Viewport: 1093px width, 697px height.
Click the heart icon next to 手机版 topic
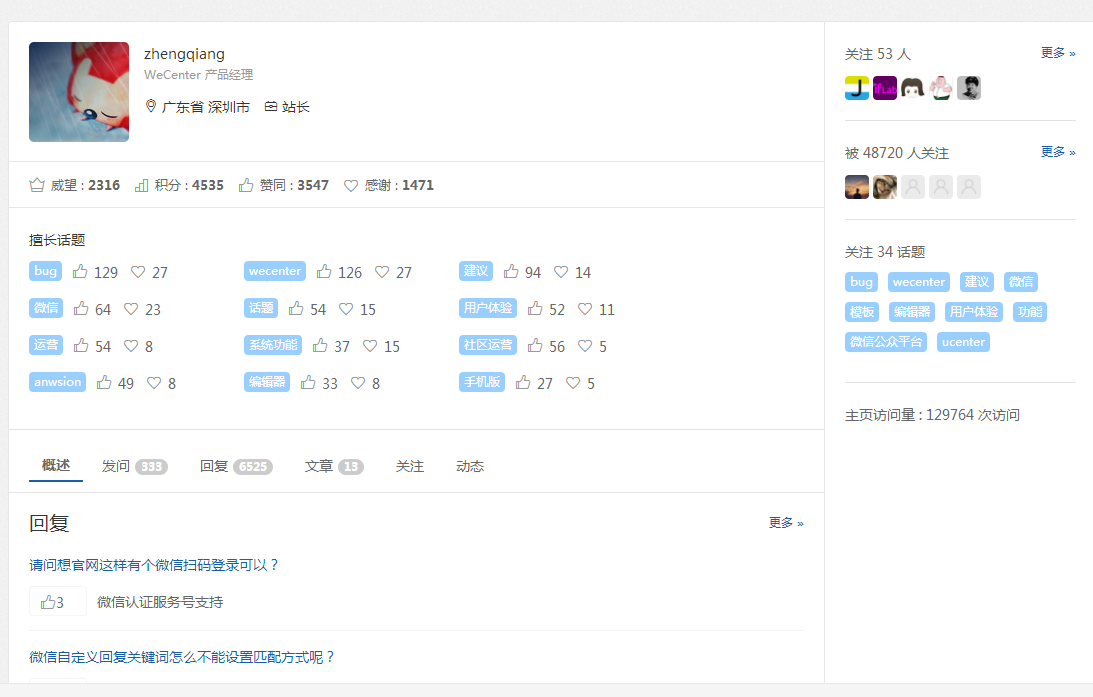tap(573, 383)
